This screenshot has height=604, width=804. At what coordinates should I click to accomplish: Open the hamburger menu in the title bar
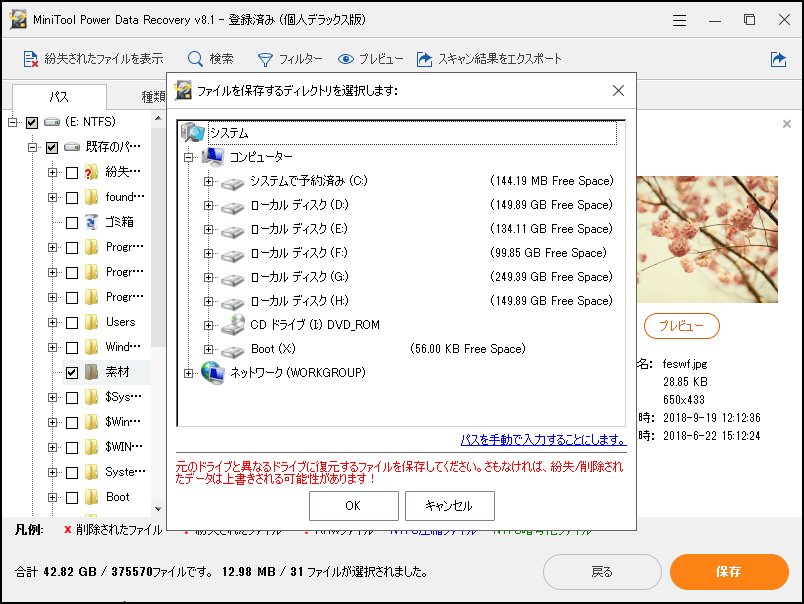pyautogui.click(x=679, y=18)
